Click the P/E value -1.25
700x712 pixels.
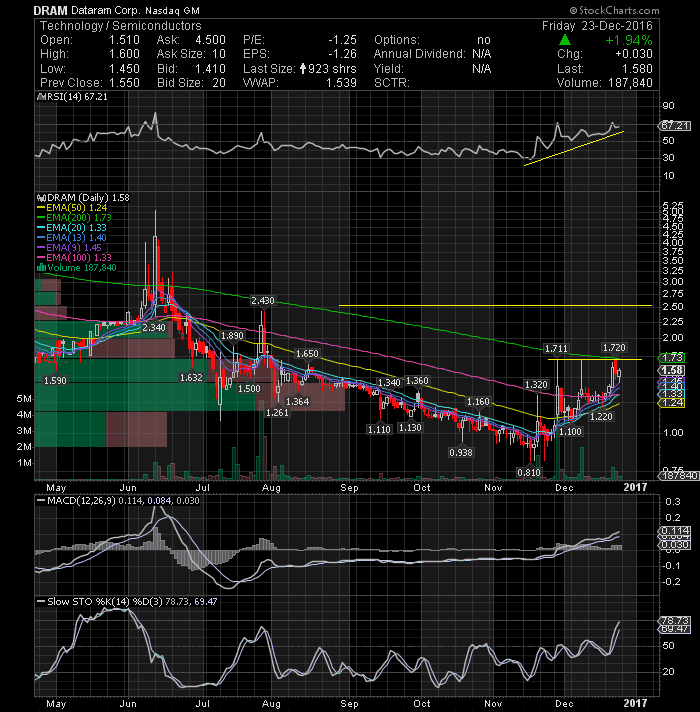pyautogui.click(x=342, y=40)
